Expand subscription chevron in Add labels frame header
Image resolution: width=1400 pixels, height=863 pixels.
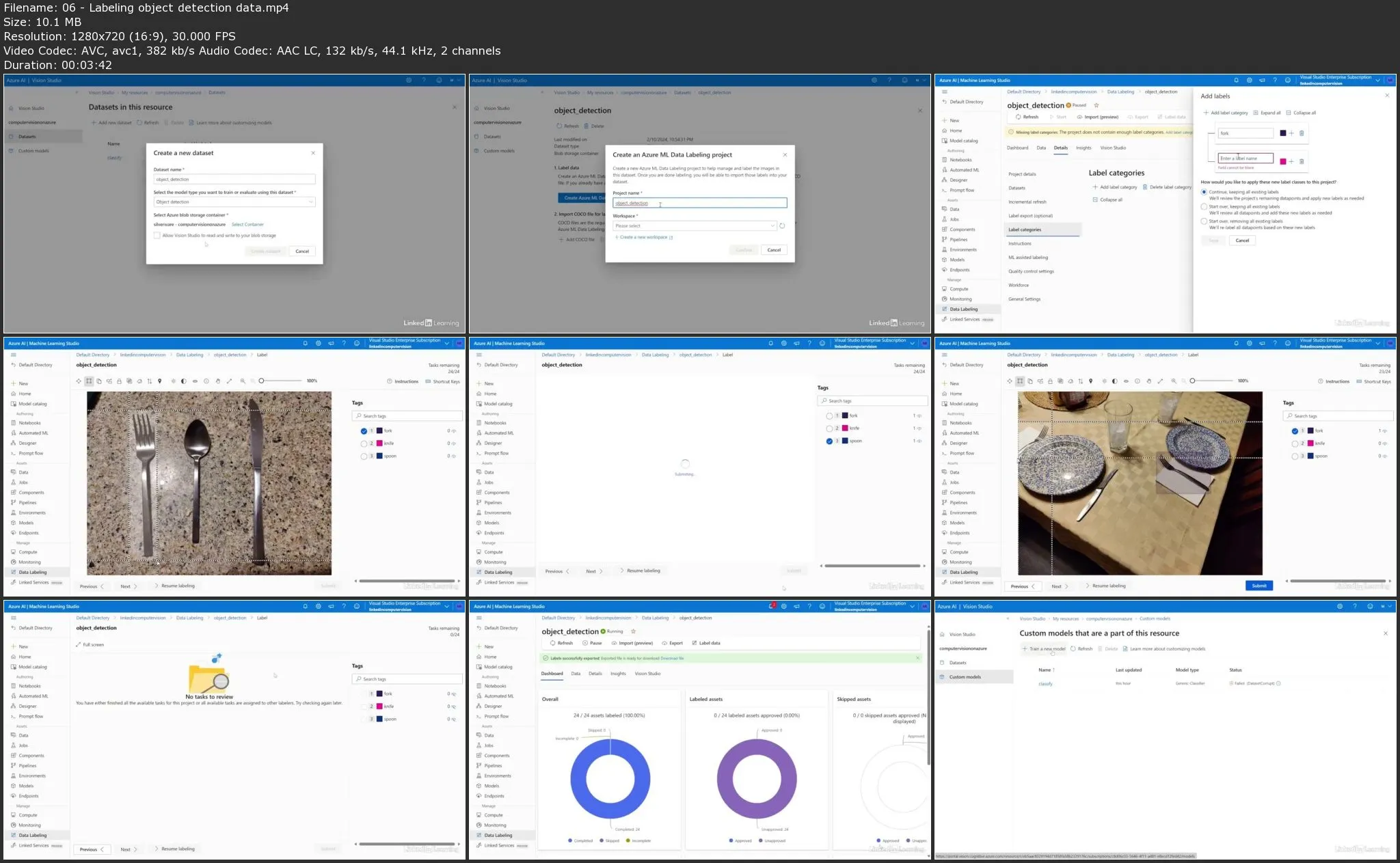[1377, 80]
